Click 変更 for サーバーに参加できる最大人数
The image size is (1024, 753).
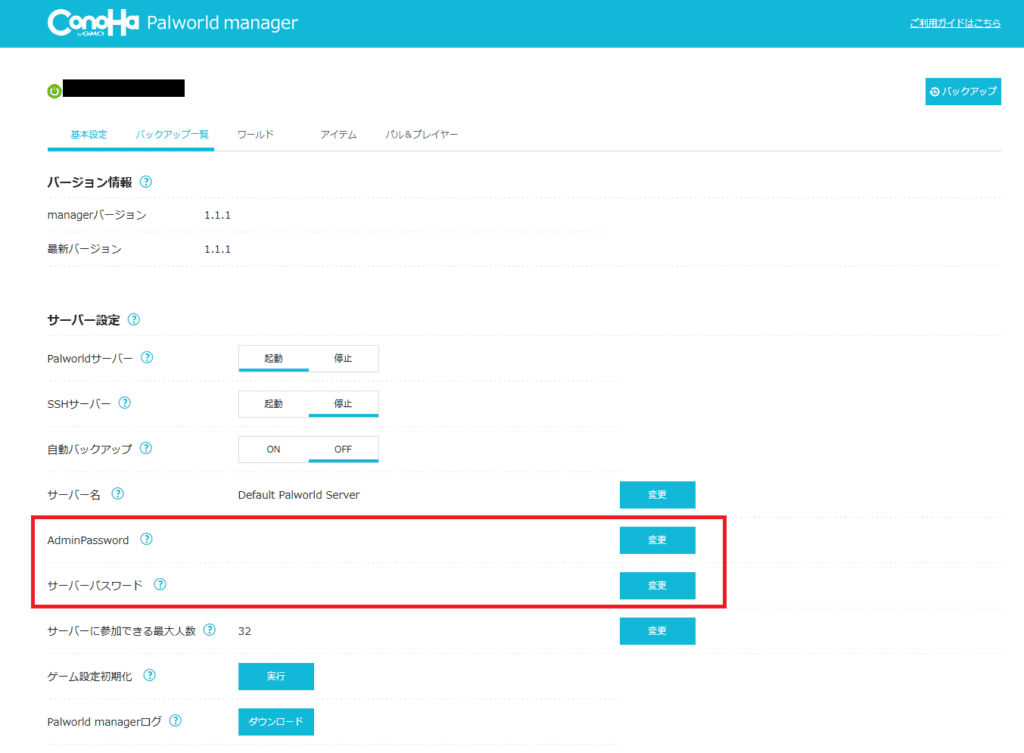(x=658, y=631)
